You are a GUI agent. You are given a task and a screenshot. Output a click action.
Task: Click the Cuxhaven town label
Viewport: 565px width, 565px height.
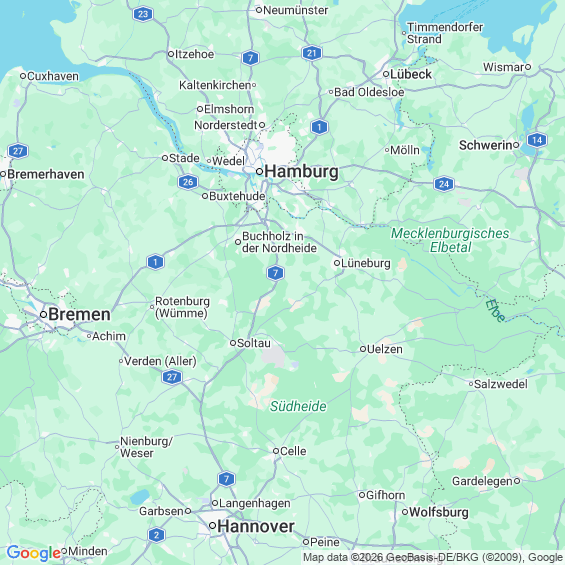[x=53, y=76]
